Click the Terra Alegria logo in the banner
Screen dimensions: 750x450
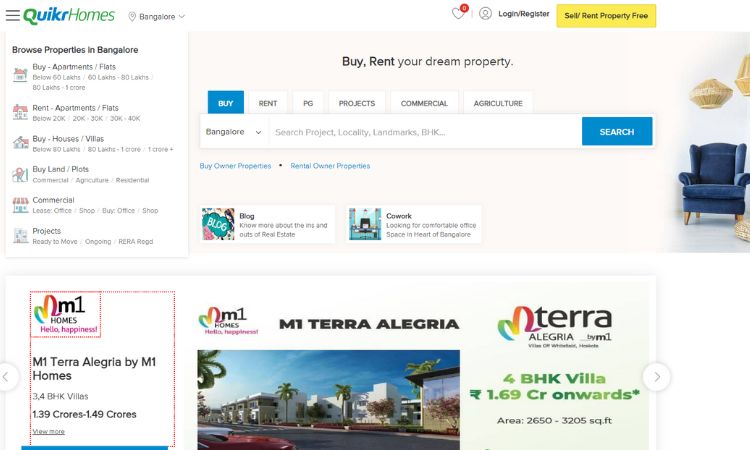555,327
